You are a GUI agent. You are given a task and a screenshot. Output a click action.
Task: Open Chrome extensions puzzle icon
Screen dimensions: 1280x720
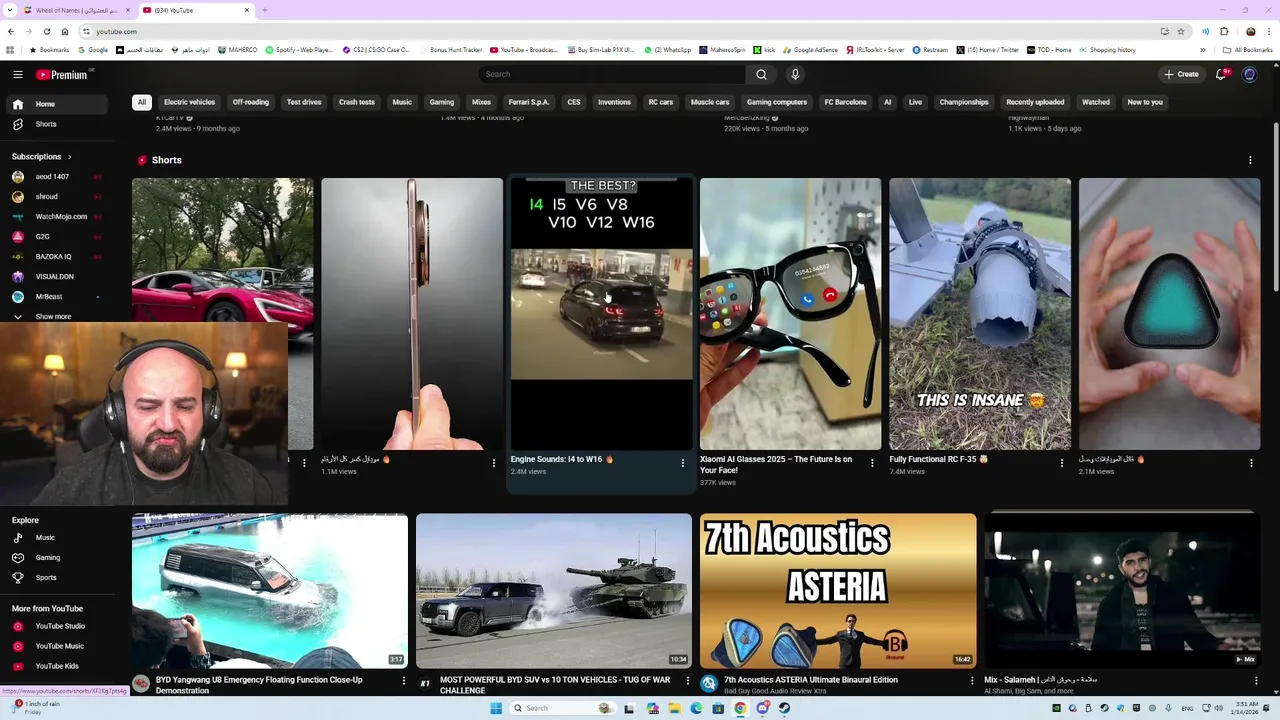point(1224,31)
